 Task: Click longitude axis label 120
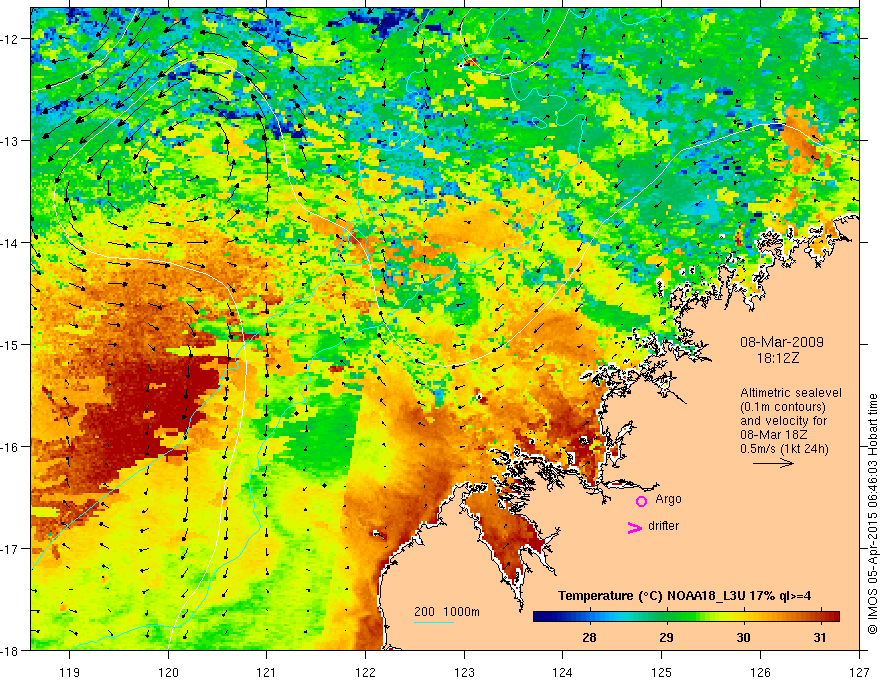click(x=168, y=672)
